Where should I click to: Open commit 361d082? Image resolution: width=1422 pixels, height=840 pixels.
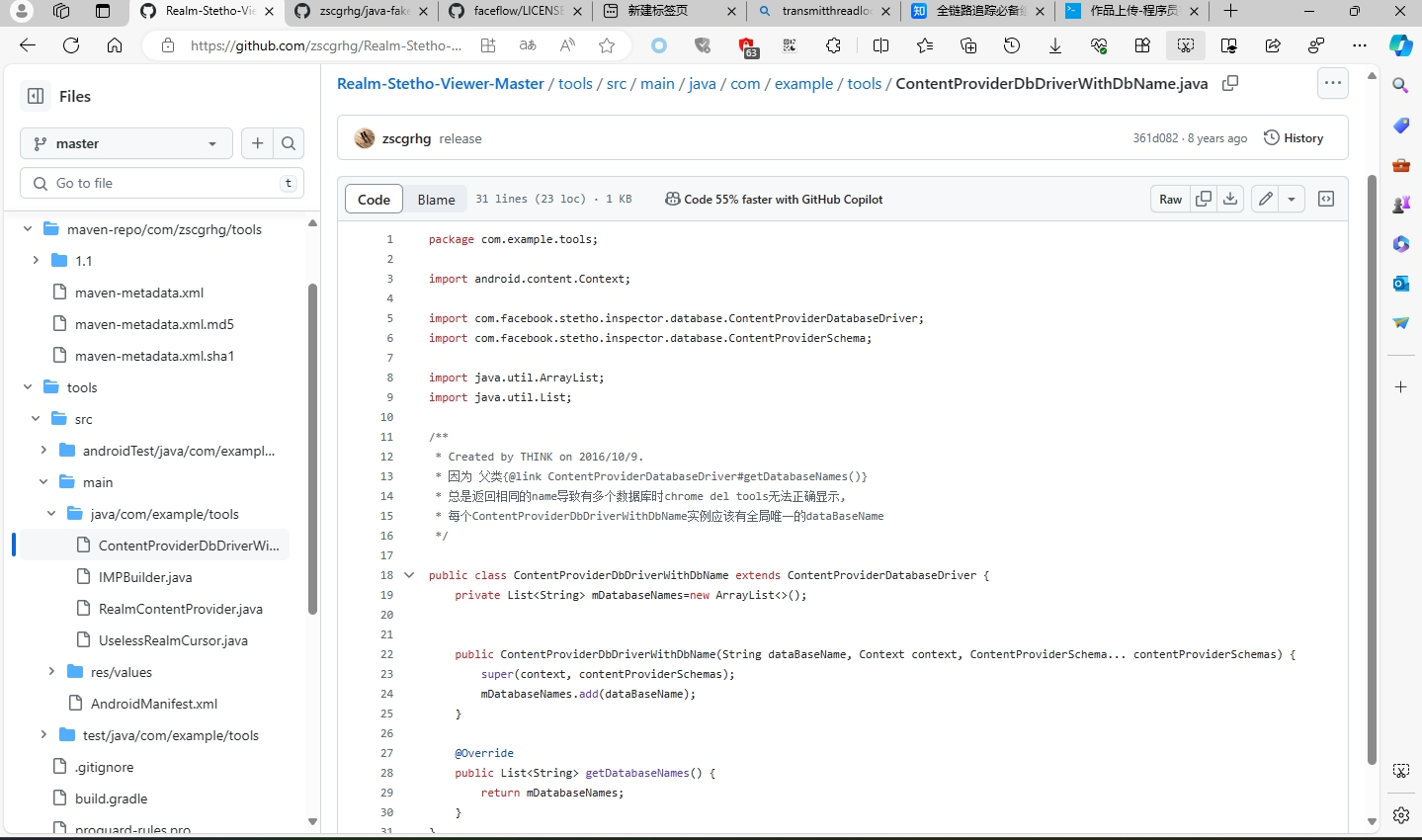coord(1155,138)
